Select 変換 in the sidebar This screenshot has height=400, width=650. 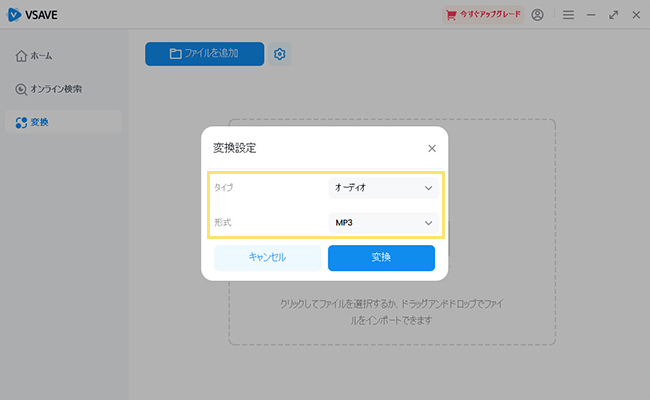click(63, 122)
